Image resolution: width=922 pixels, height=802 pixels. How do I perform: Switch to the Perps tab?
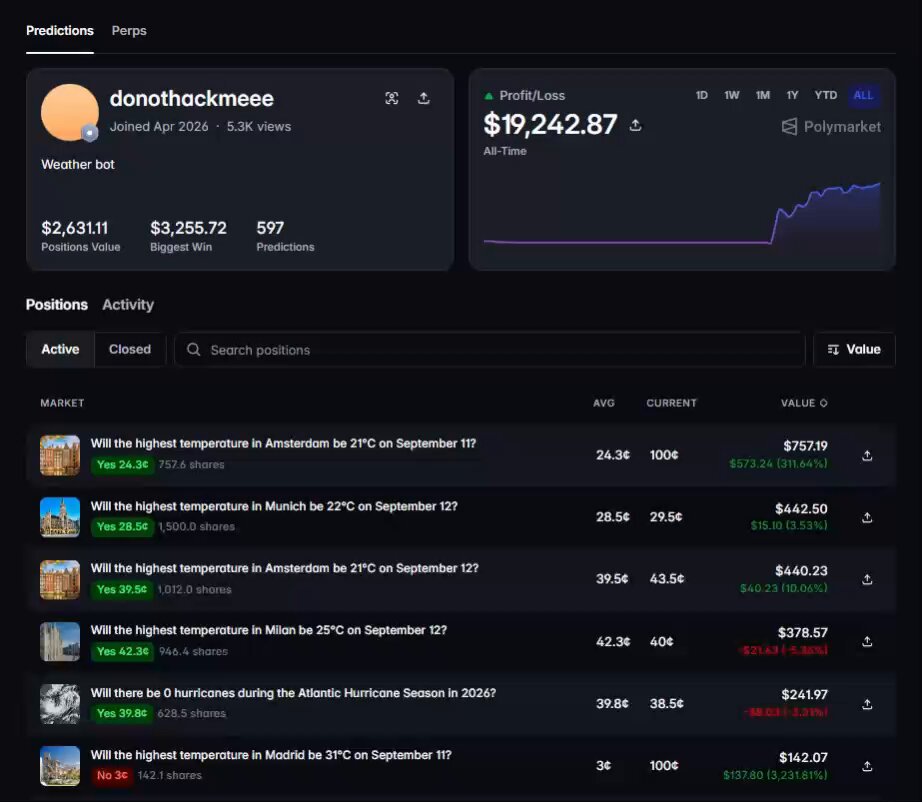pyautogui.click(x=129, y=31)
